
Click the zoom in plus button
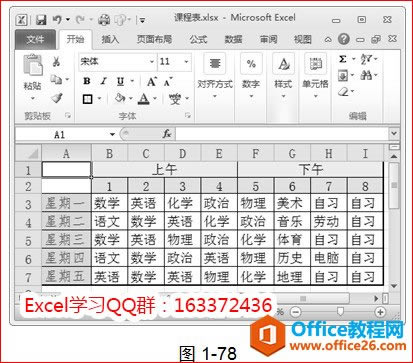[x=380, y=312]
